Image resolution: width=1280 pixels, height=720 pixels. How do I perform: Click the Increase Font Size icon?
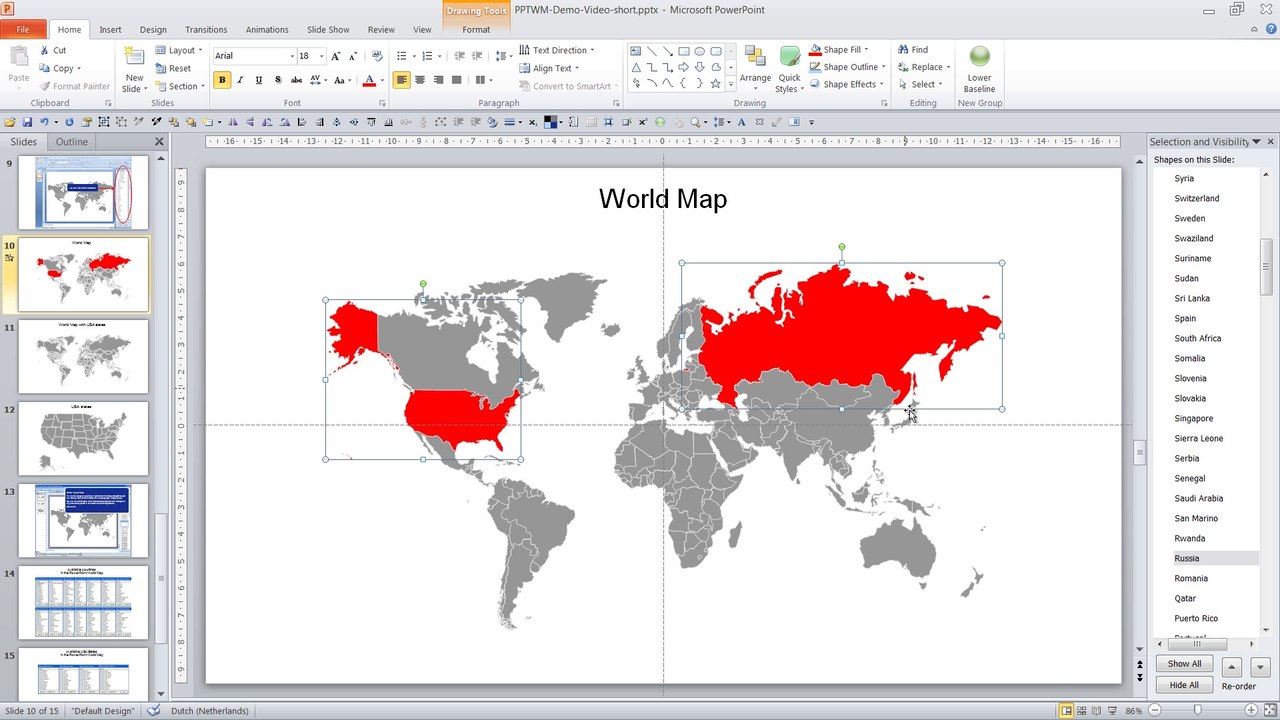335,56
